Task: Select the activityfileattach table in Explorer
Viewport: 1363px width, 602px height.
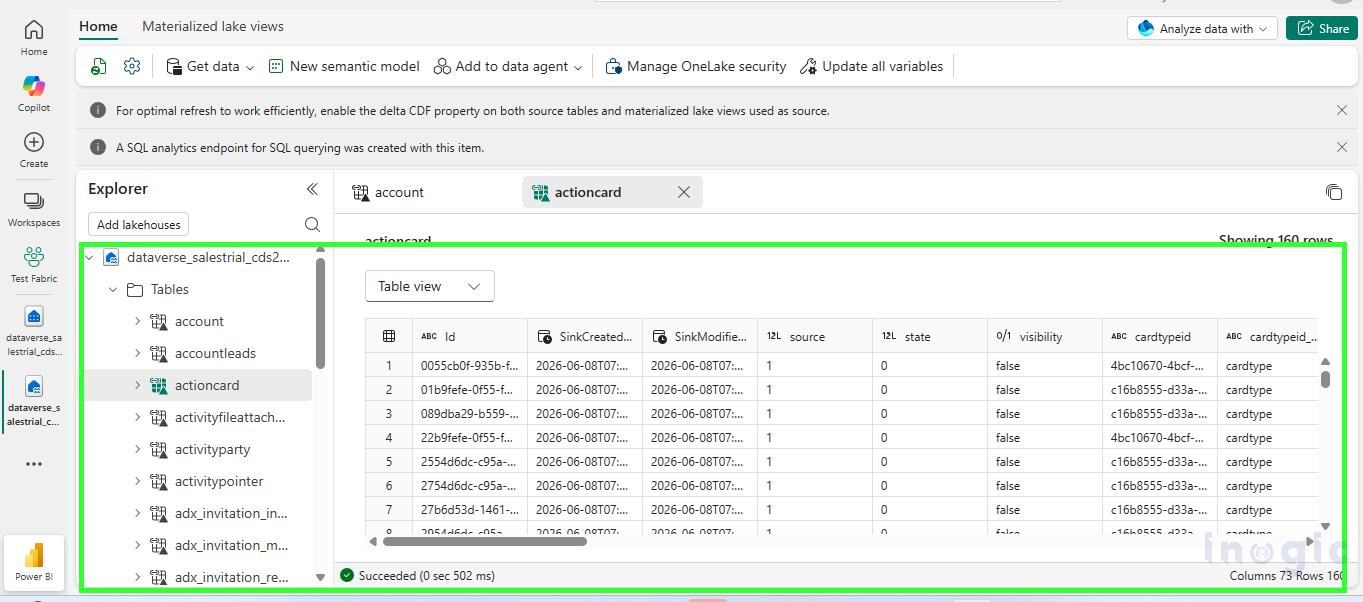Action: 230,417
